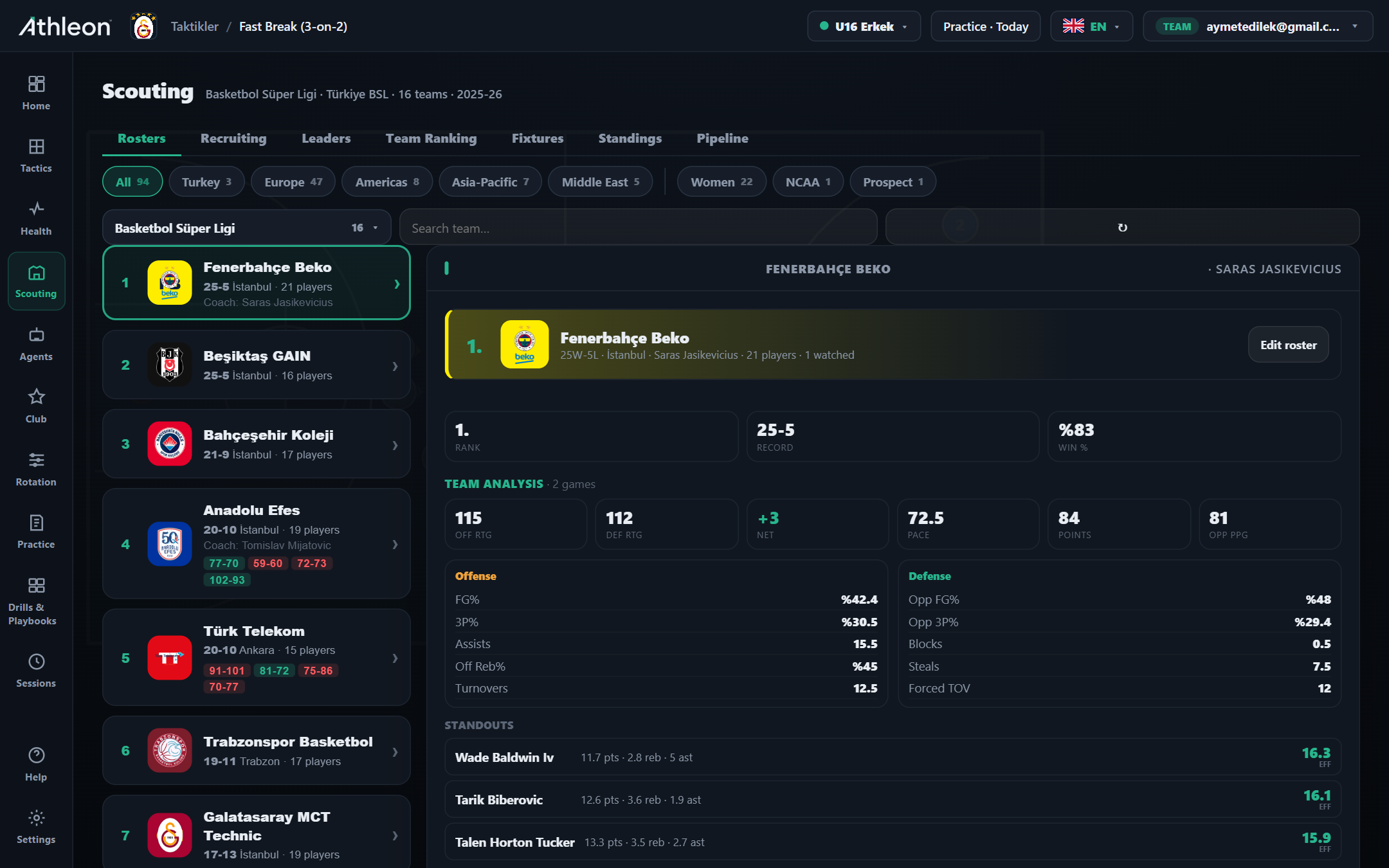Click the Türk Telekom 91-101 result badge
The width and height of the screenshot is (1389, 868).
tap(227, 671)
